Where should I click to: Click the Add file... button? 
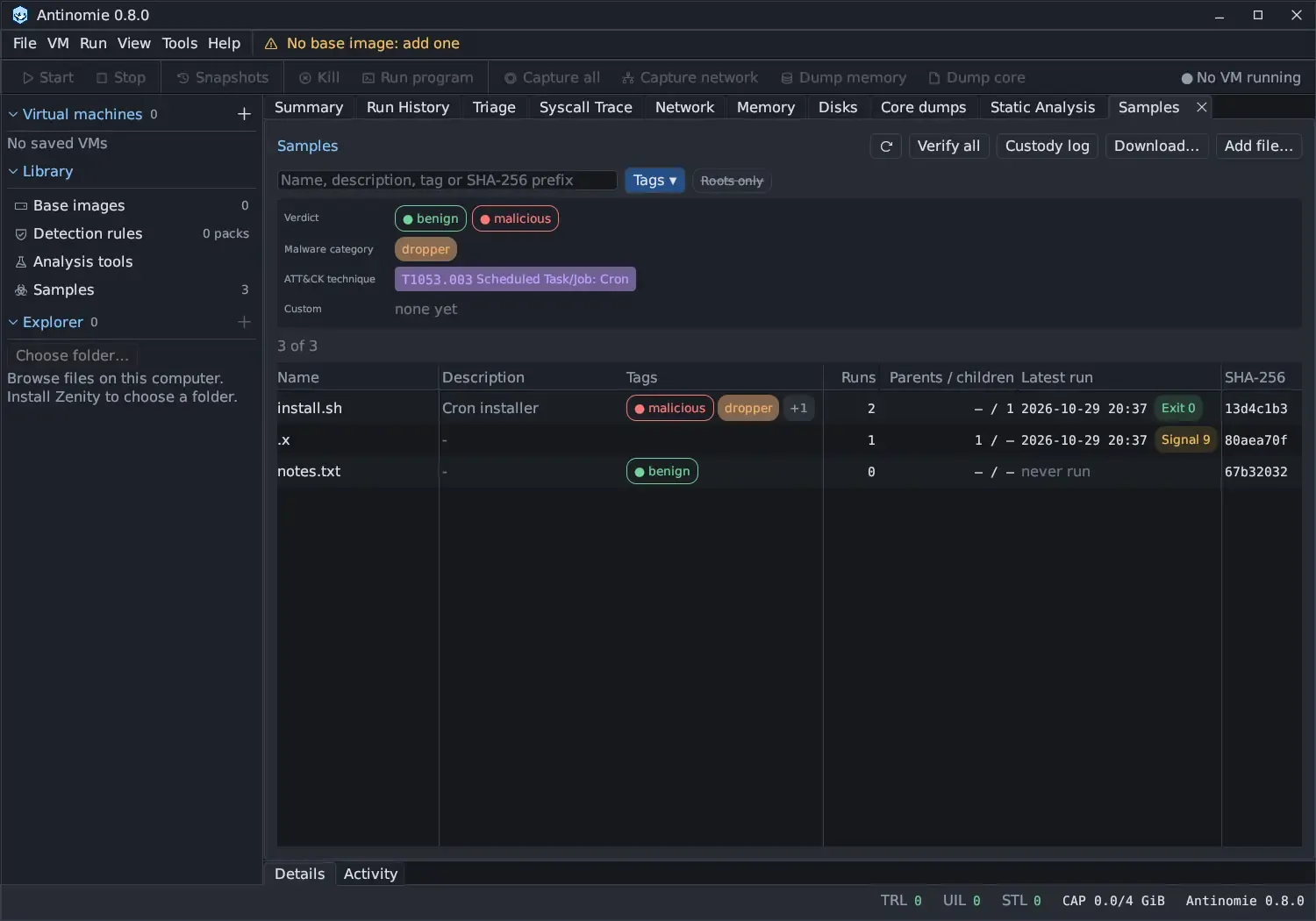(1259, 146)
